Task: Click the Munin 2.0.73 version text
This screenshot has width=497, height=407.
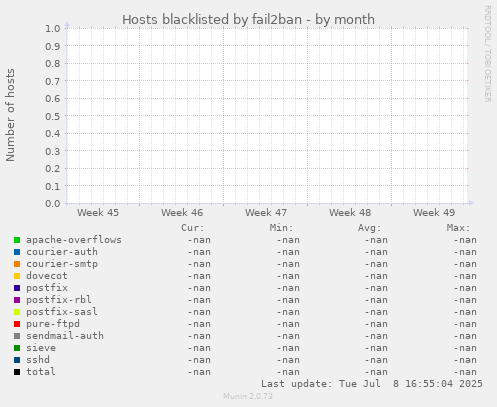Action: coord(248,396)
